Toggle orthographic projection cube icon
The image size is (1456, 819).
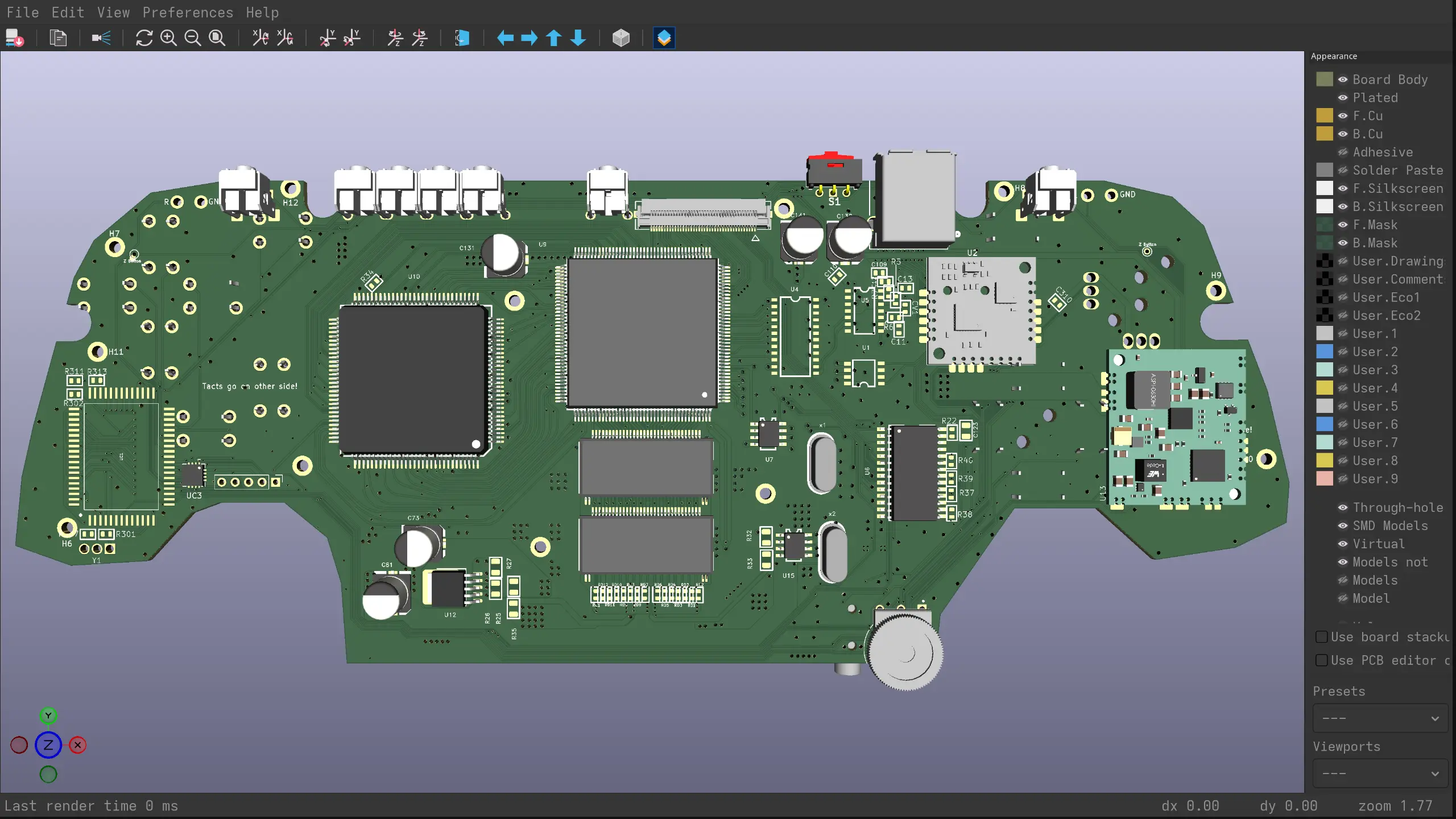(x=621, y=38)
